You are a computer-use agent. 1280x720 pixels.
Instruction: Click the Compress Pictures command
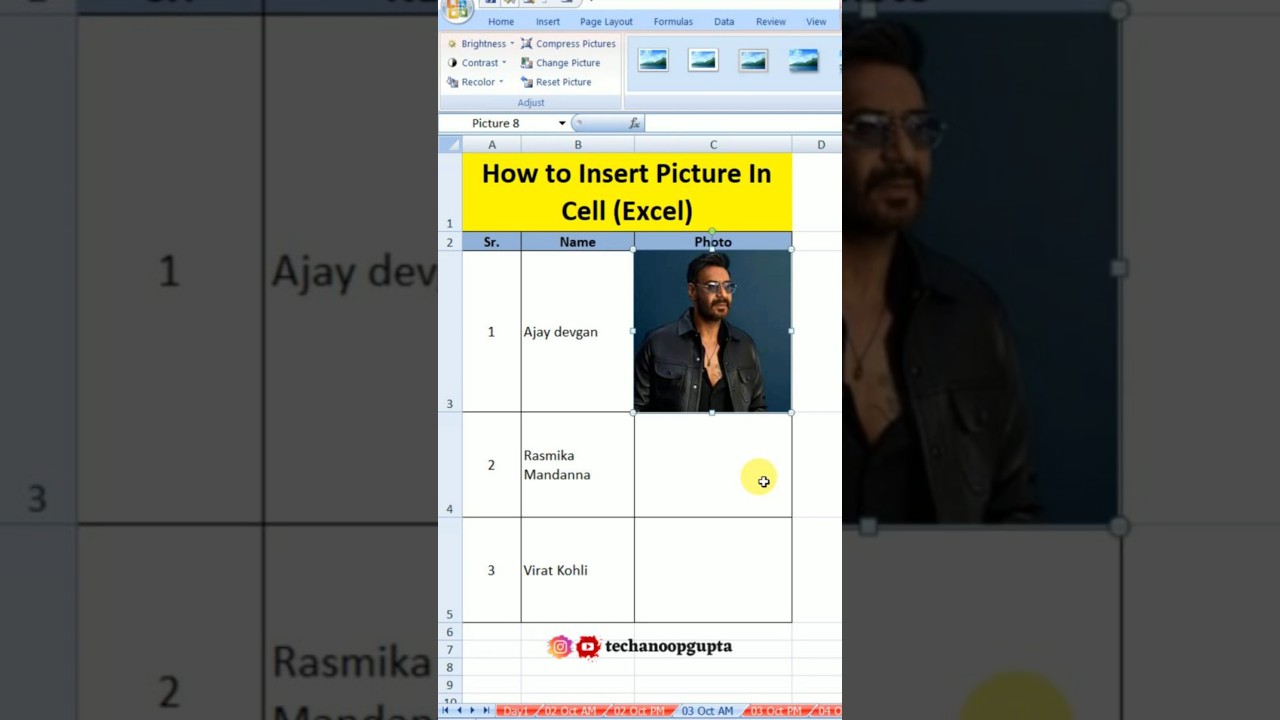tap(568, 44)
